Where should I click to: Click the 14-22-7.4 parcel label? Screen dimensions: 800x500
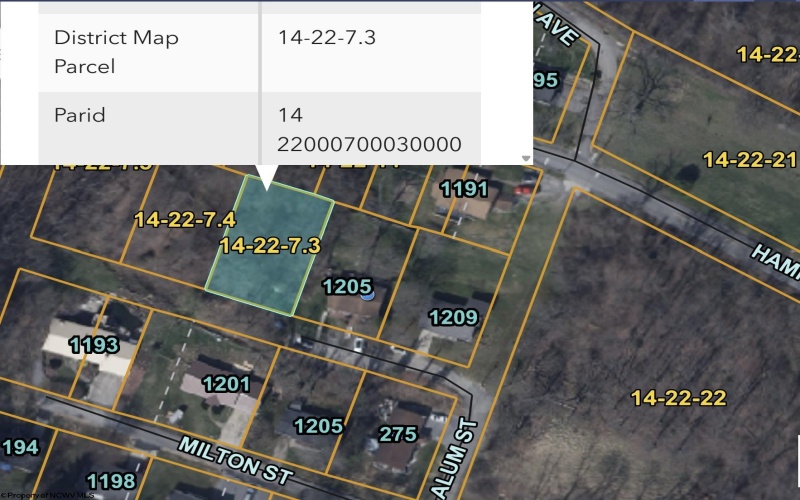185,220
